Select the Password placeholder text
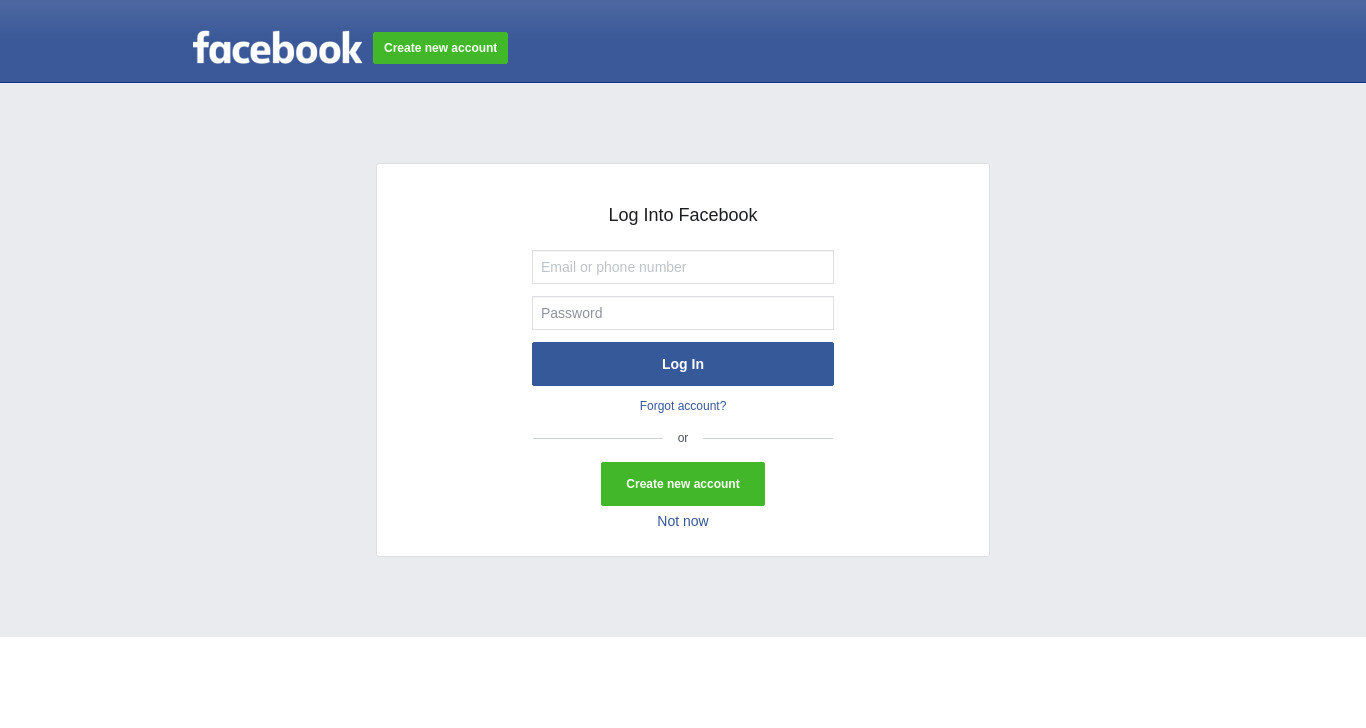This screenshot has width=1366, height=728. tap(572, 313)
